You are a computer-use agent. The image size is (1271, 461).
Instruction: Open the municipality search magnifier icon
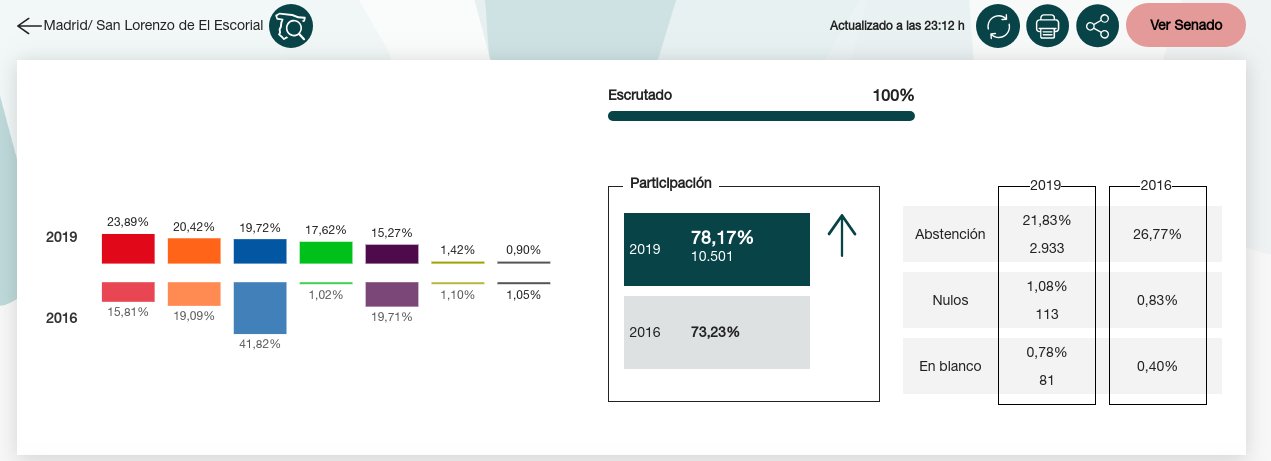291,26
